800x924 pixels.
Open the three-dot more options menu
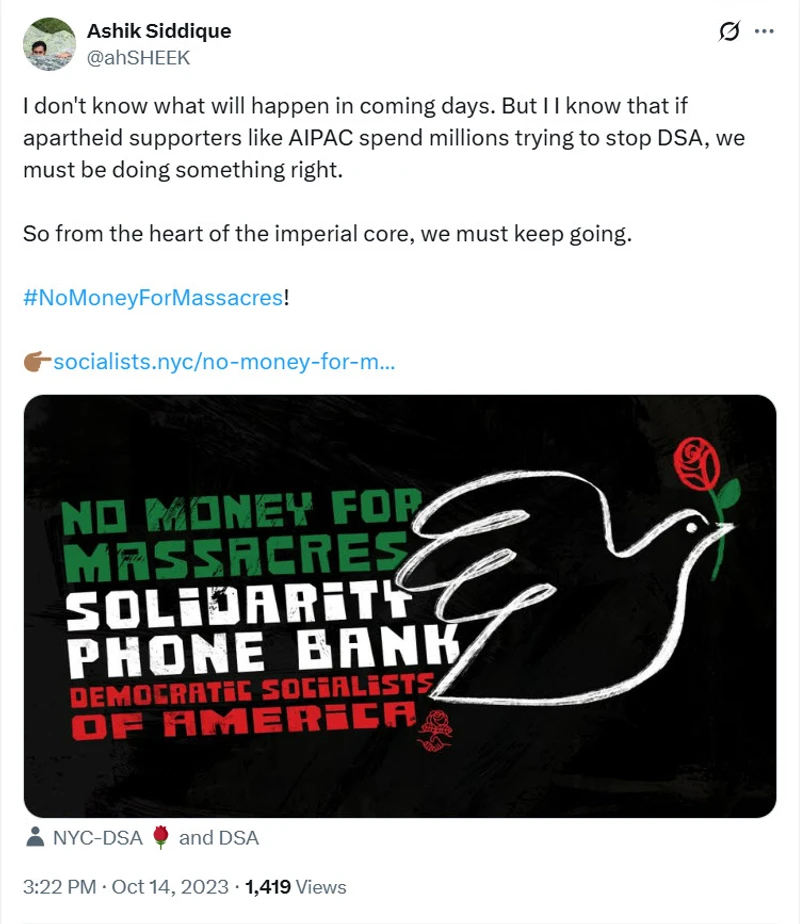tap(764, 32)
